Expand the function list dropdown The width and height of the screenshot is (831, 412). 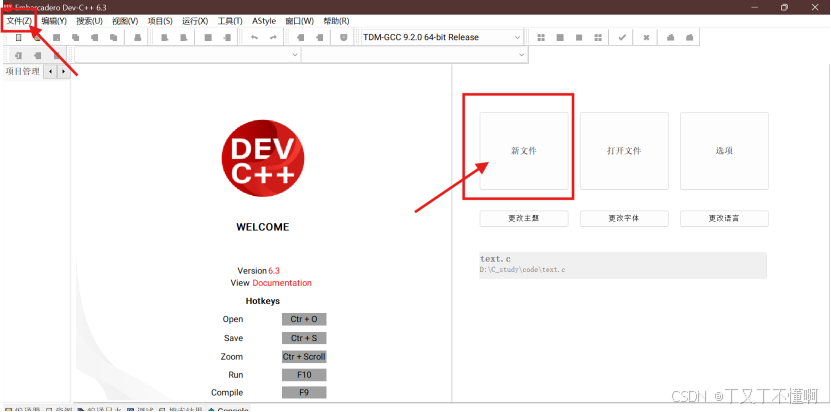pos(414,55)
